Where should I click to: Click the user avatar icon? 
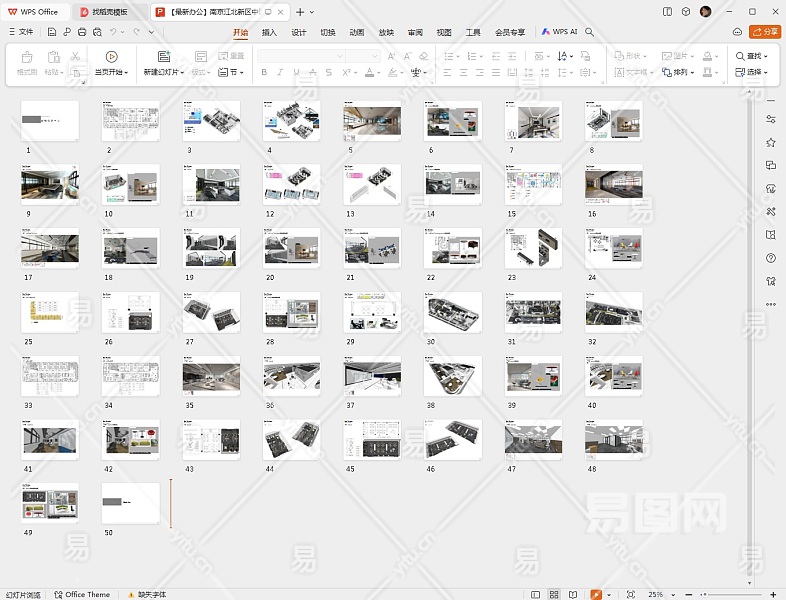[x=706, y=11]
